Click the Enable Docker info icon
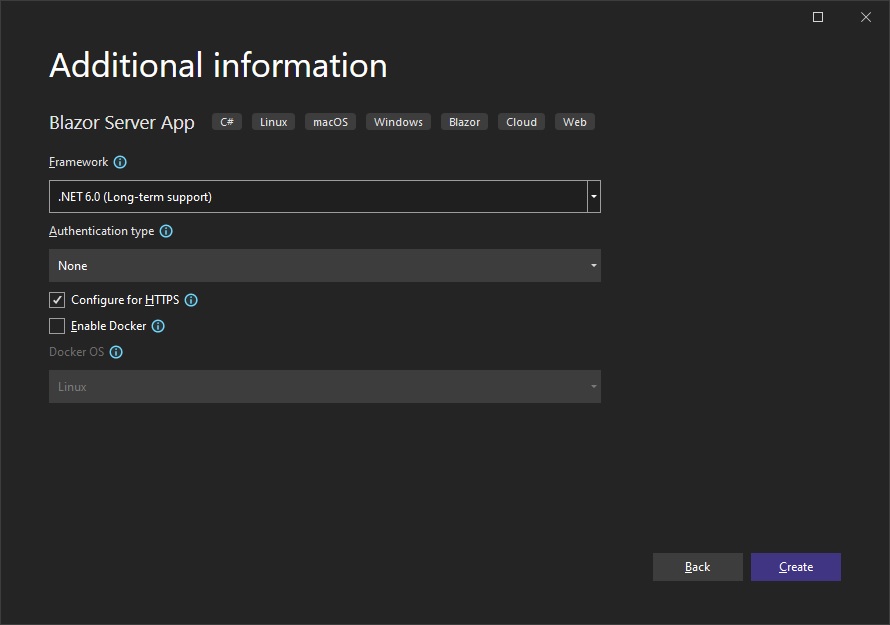The width and height of the screenshot is (890, 625). click(x=158, y=326)
